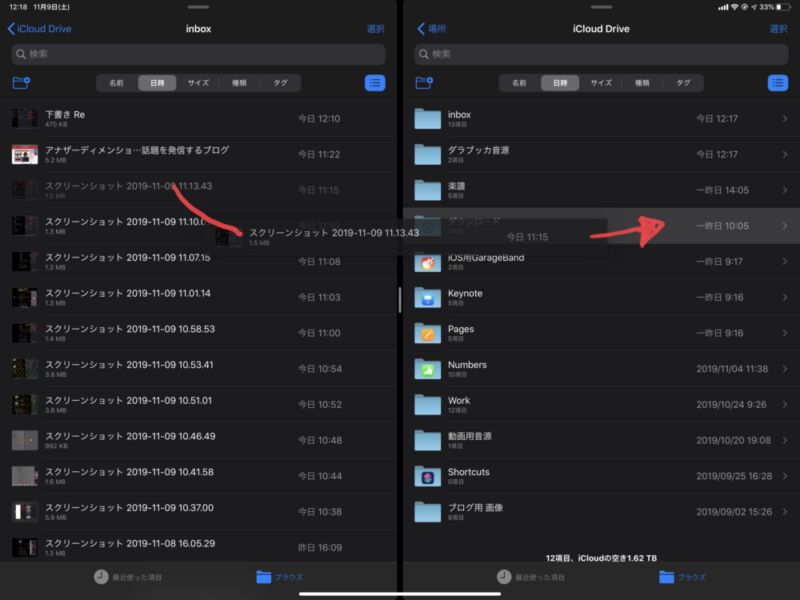Expand ダラブッカ音源 row chevron
The width and height of the screenshot is (800, 600).
(785, 154)
